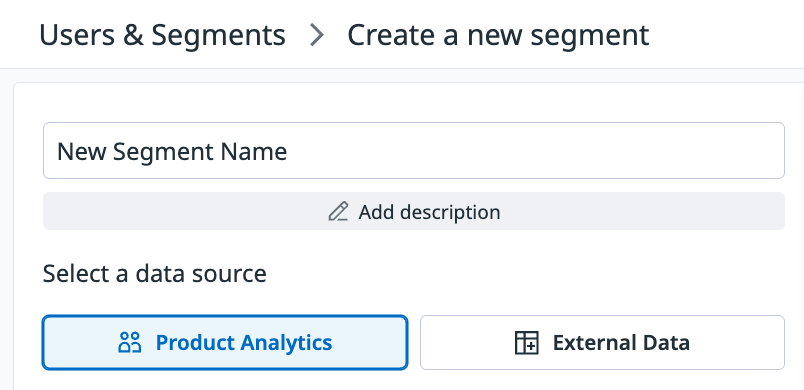
Task: Select the table icon on External Data
Action: point(527,342)
